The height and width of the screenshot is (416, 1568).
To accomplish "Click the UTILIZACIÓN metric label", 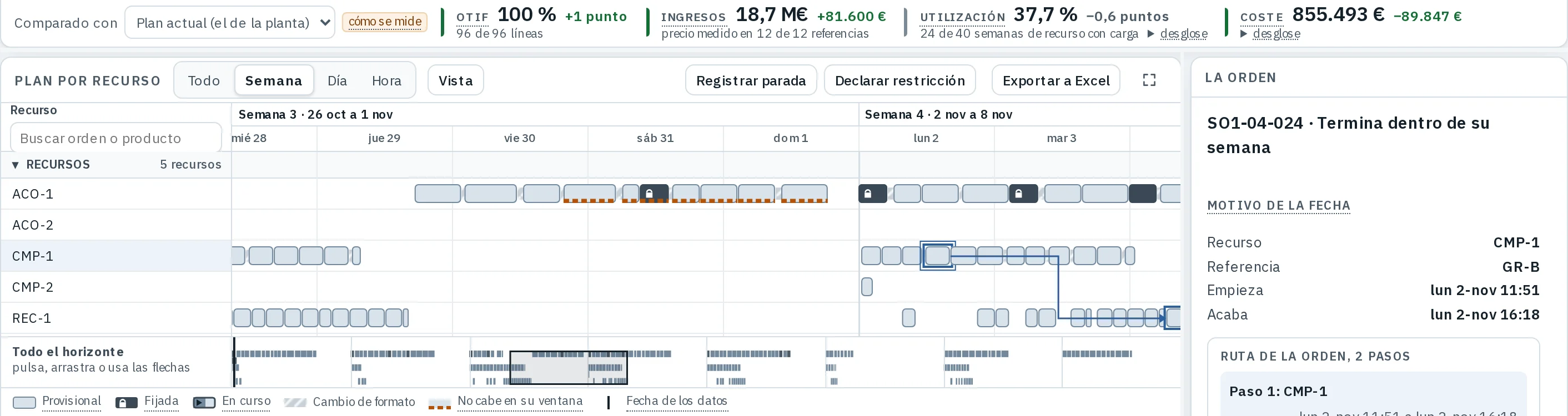I will pos(962,18).
